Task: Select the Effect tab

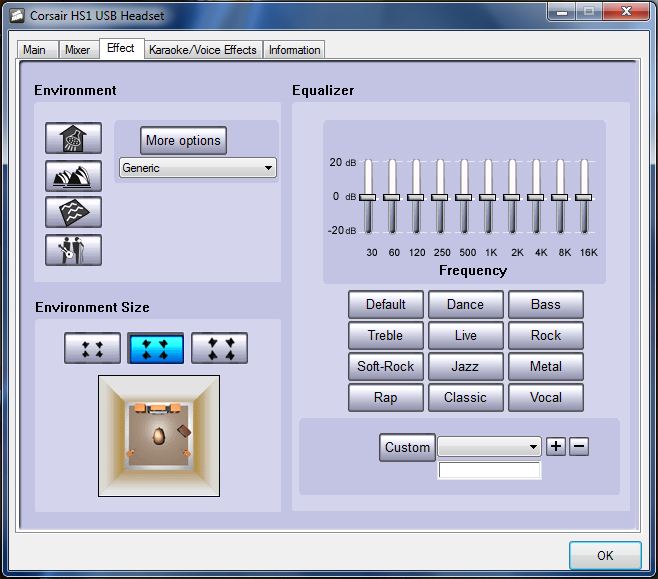Action: [121, 48]
